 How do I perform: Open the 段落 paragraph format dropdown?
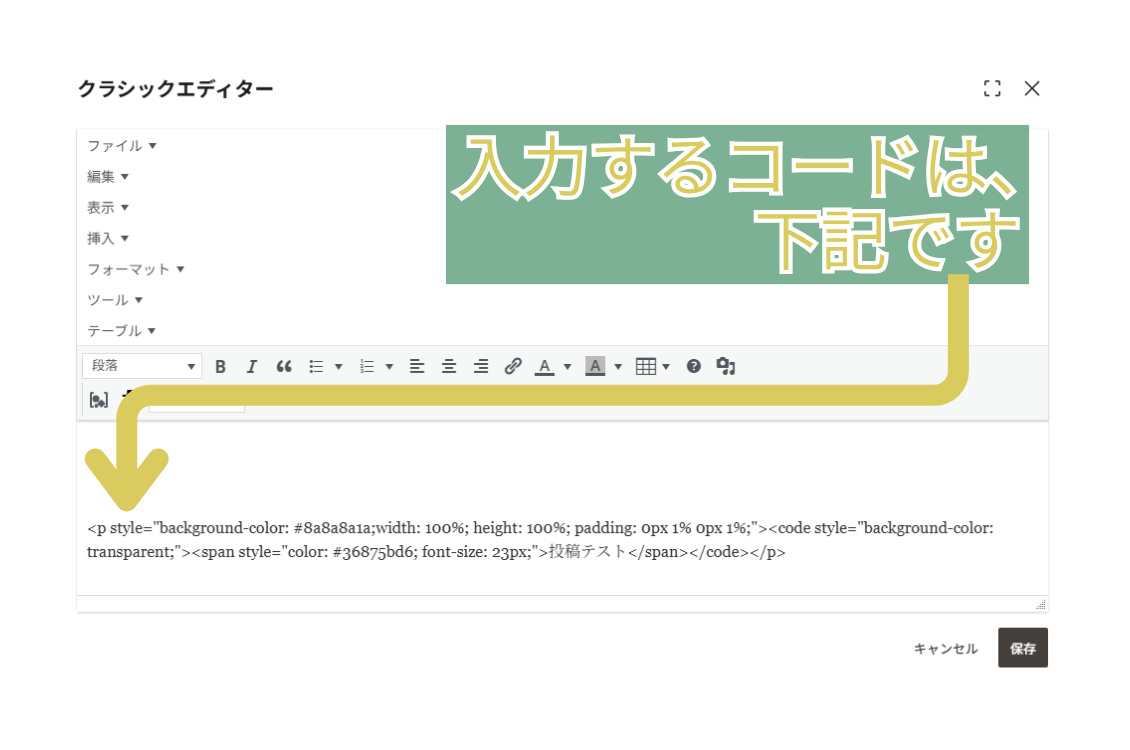point(142,366)
